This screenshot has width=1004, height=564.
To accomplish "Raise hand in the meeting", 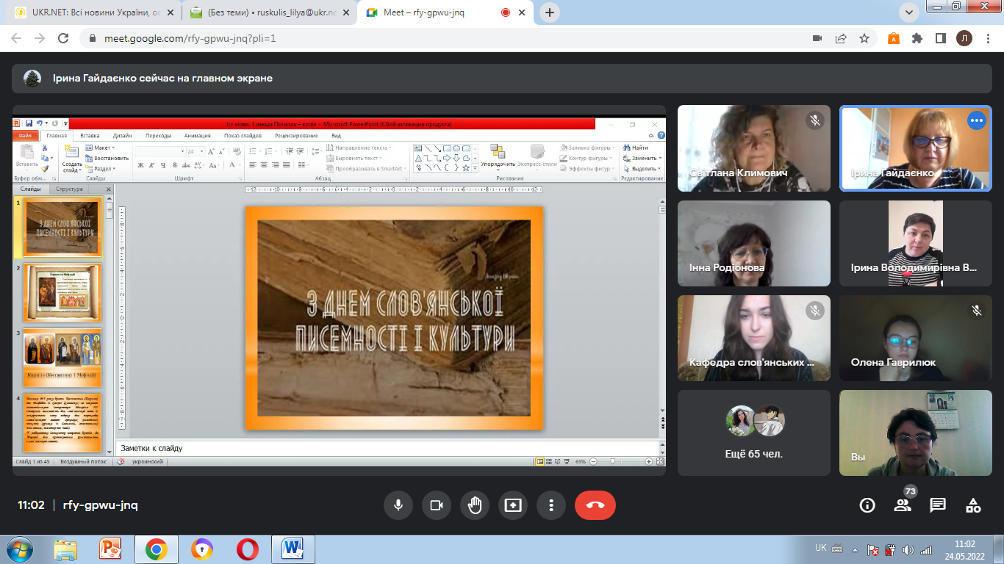I will [x=474, y=505].
